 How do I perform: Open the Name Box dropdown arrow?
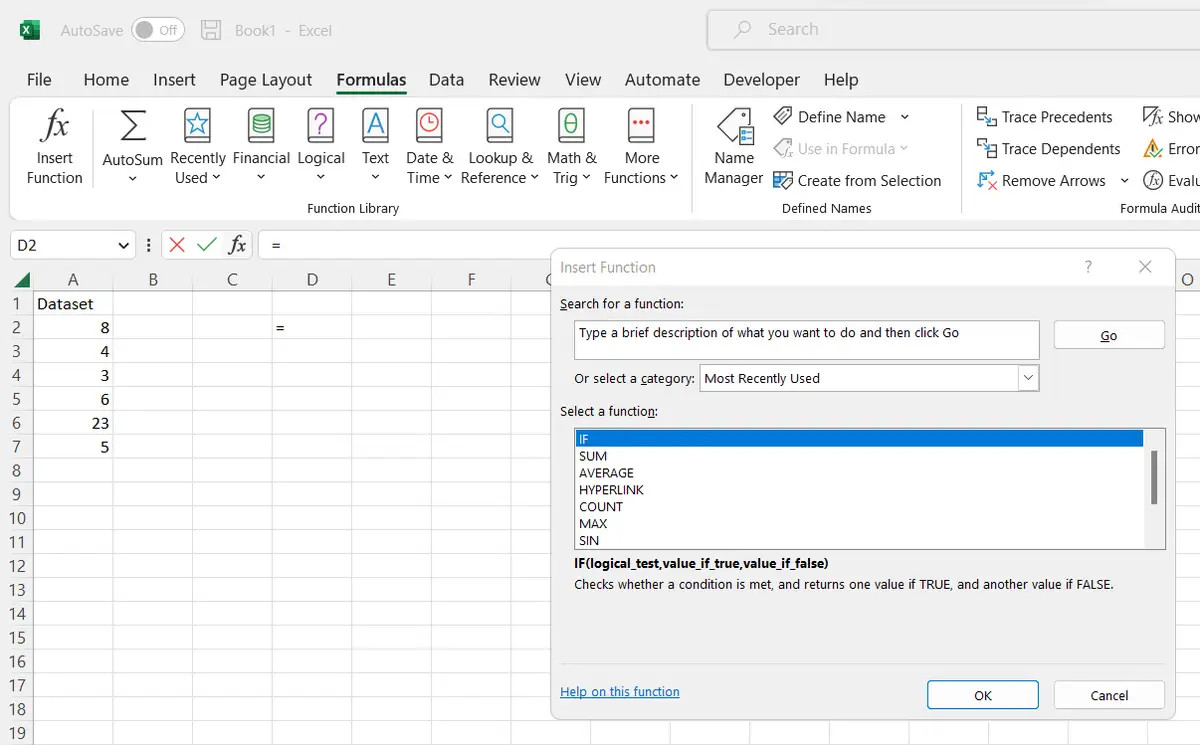124,245
